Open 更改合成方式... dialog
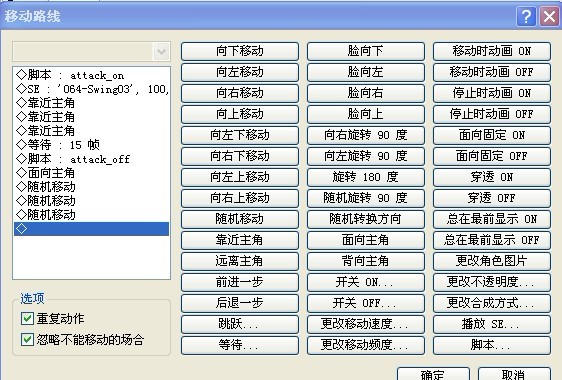 (x=492, y=303)
